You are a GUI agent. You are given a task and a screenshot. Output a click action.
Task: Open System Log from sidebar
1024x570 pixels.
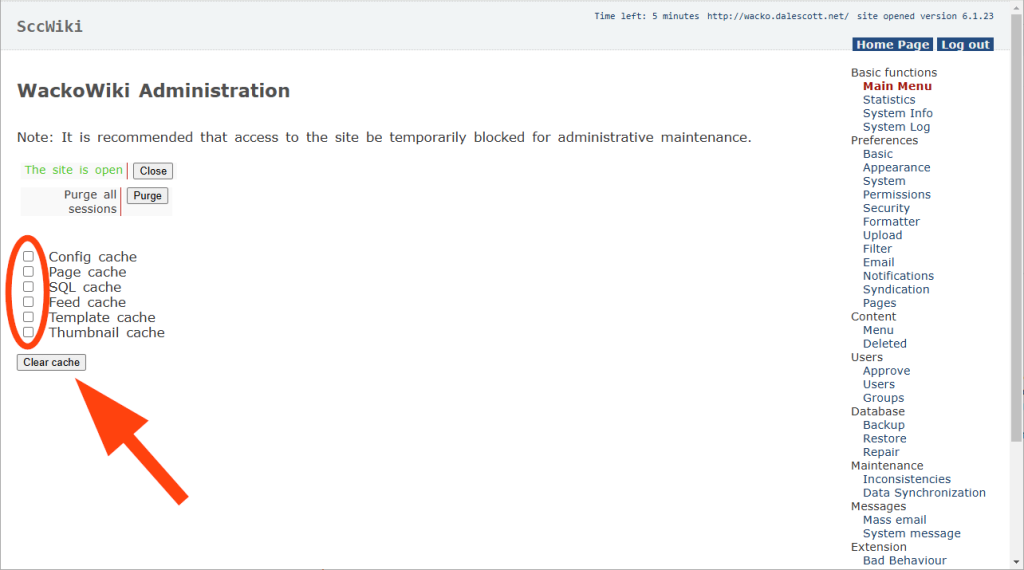tap(896, 127)
